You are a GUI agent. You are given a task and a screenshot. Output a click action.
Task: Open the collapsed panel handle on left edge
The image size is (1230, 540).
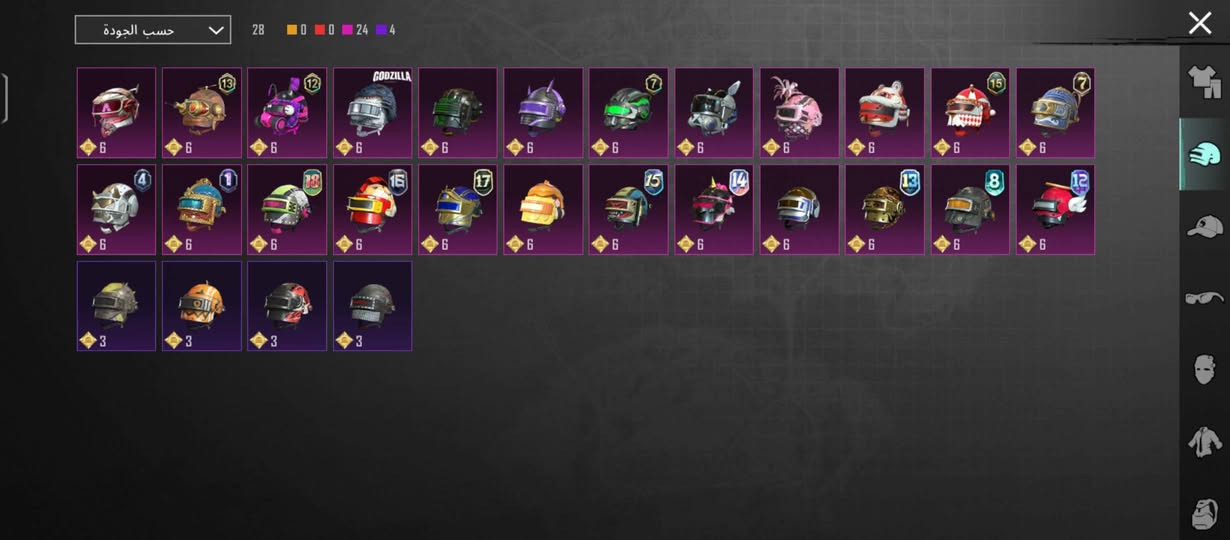(4, 97)
